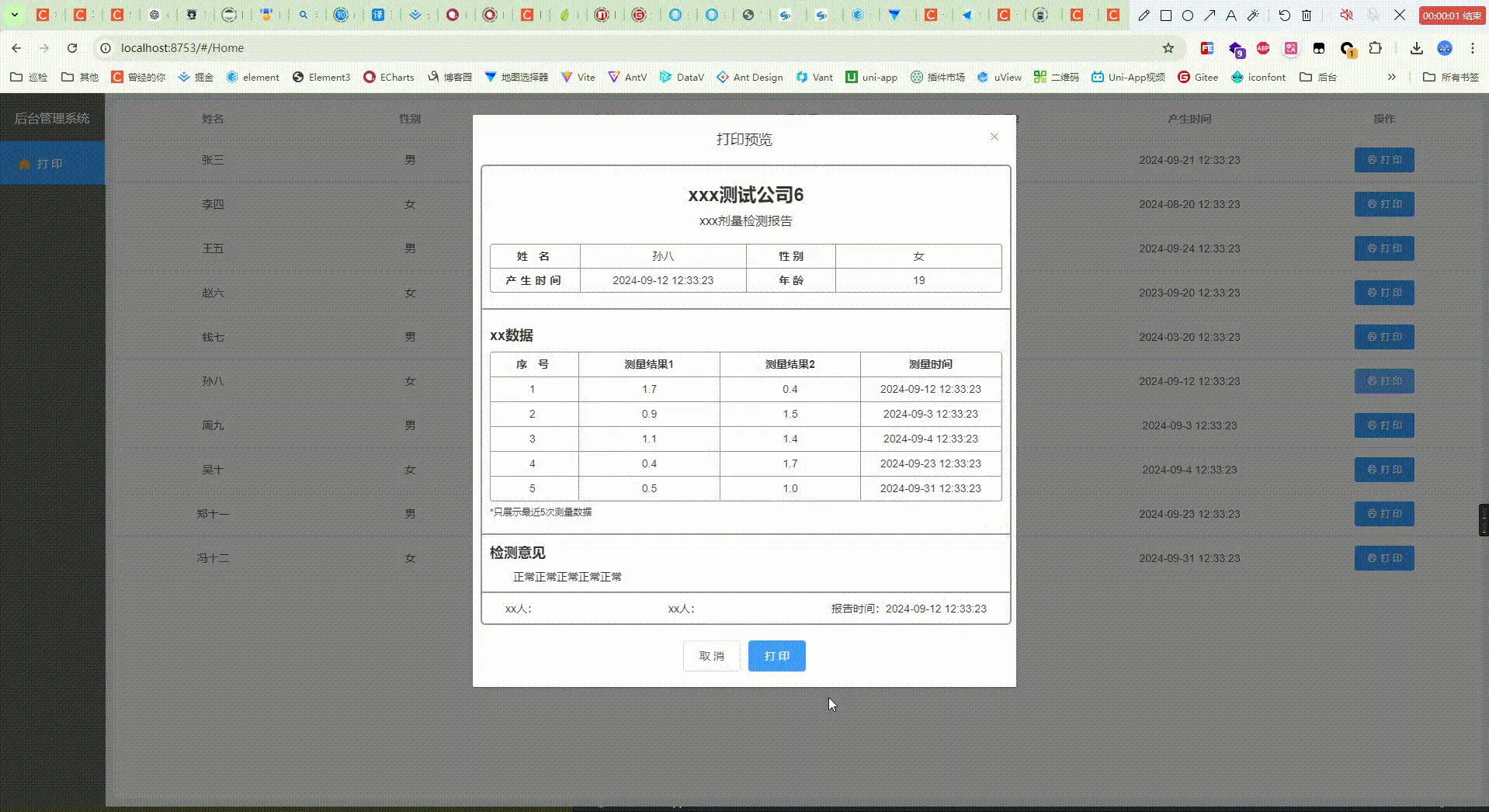Viewport: 1489px width, 812px height.
Task: Open the tab search chevron at top left
Action: [14, 15]
